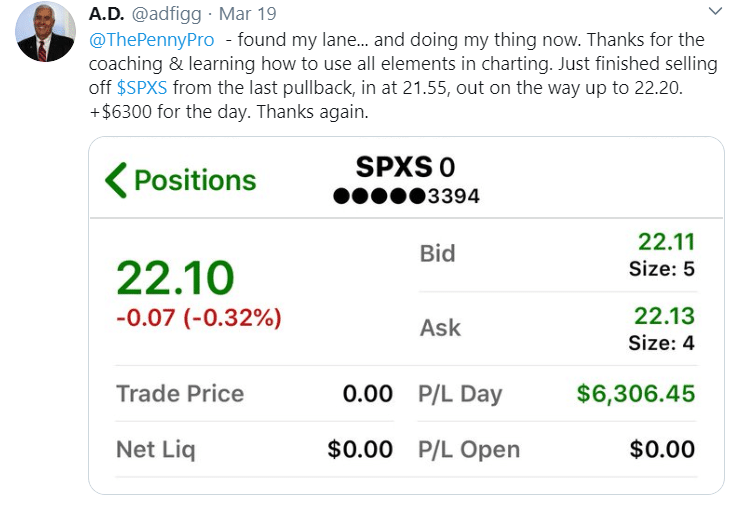The width and height of the screenshot is (742, 505).
Task: Open the @ThePennyPro mention link
Action: [x=151, y=40]
